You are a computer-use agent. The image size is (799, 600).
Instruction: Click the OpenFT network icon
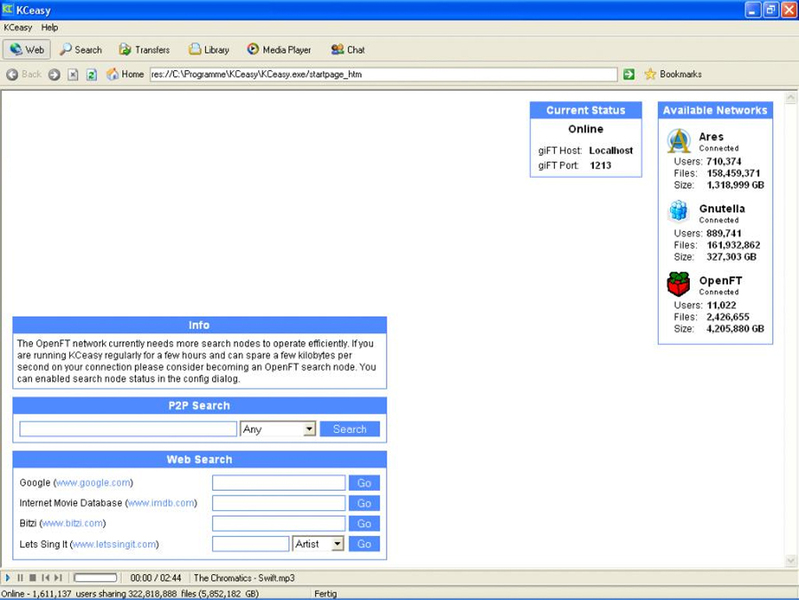tap(678, 284)
